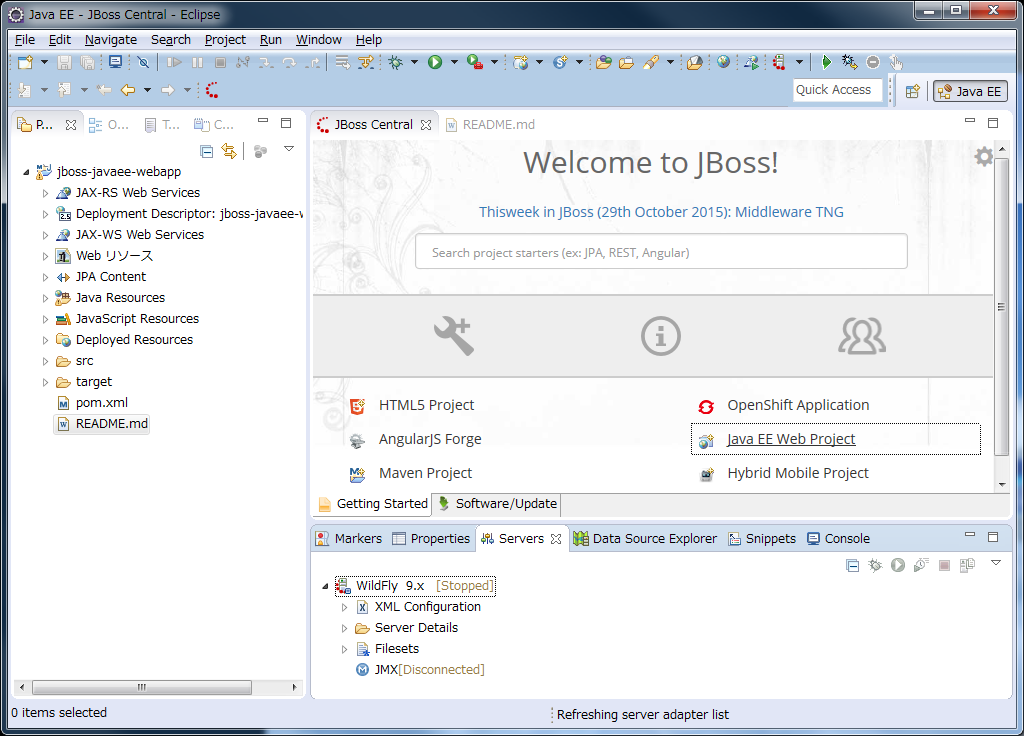Switch to the Data Source Explorer tab
Screen dimensions: 1024x736
click(x=645, y=539)
